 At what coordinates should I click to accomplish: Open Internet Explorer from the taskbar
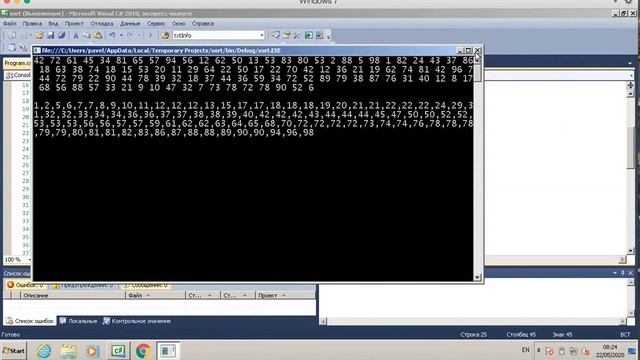point(44,351)
